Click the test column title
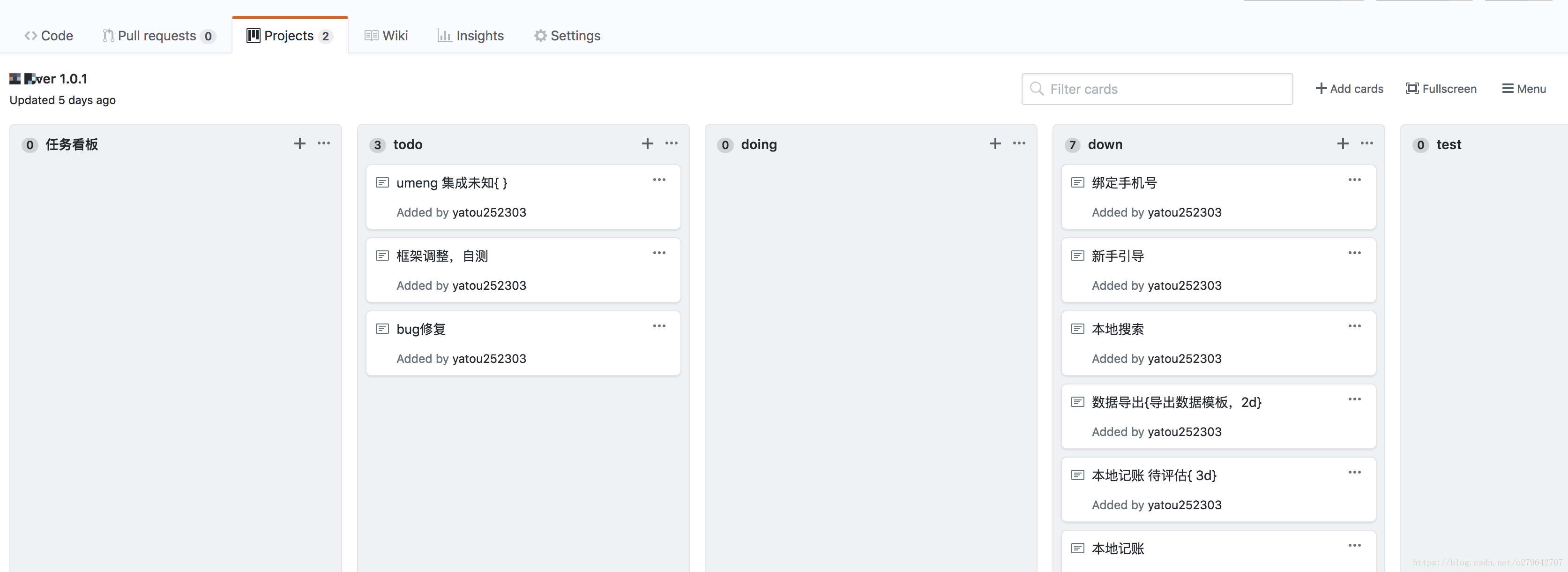Viewport: 1568px width, 572px height. [1449, 144]
